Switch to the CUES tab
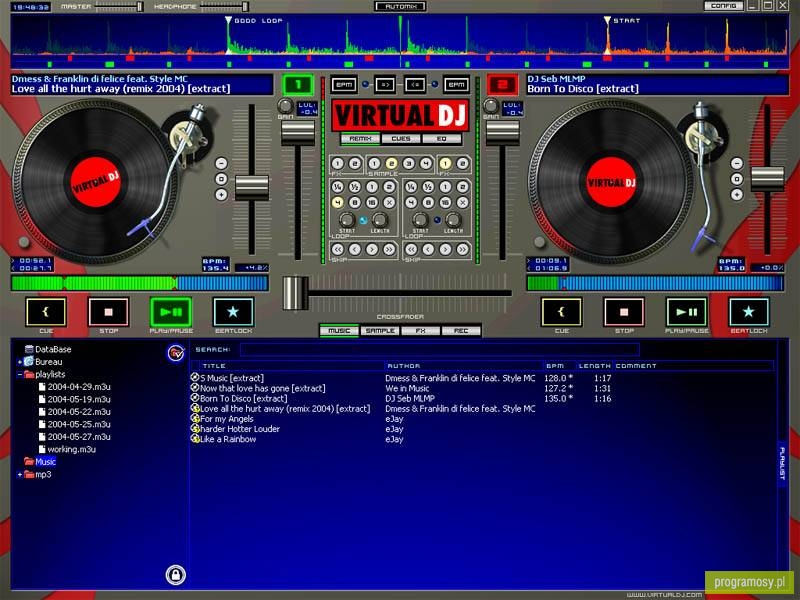Screen dimensions: 800x600 401,139
